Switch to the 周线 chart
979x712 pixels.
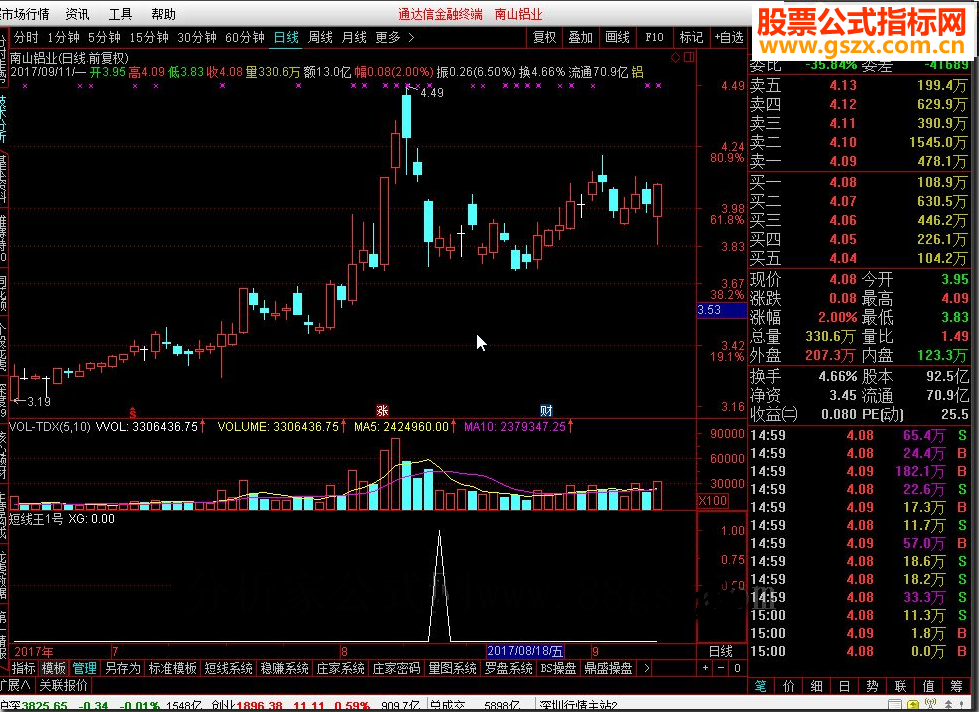[x=320, y=37]
